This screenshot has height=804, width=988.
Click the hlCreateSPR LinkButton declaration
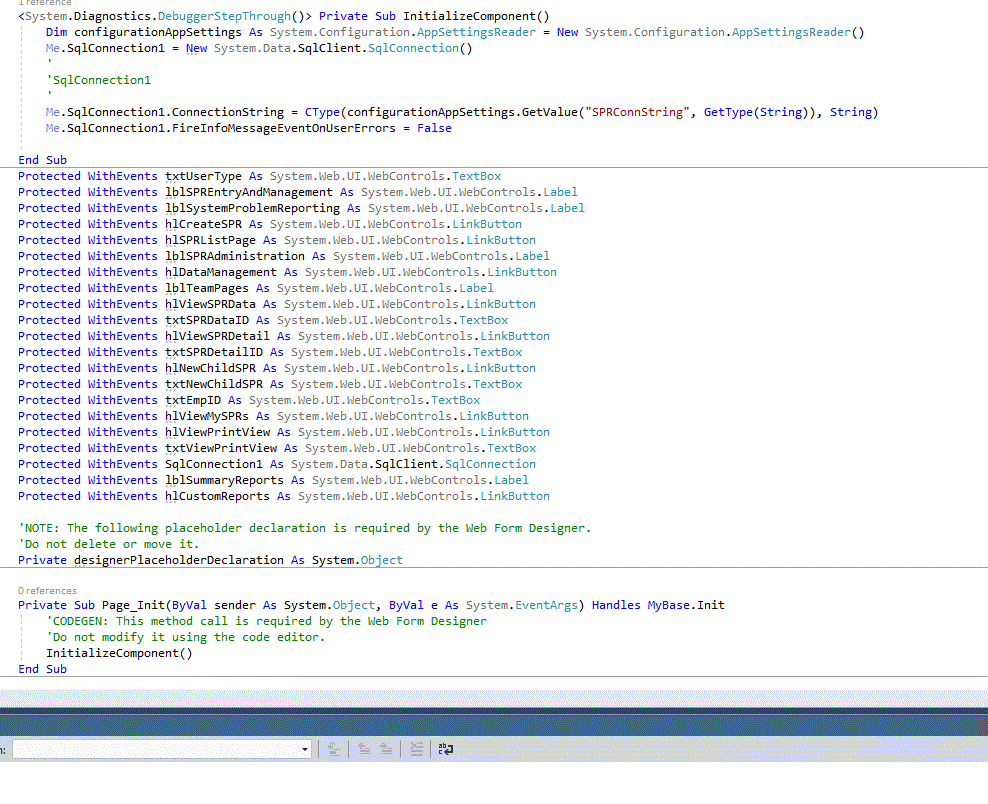203,224
